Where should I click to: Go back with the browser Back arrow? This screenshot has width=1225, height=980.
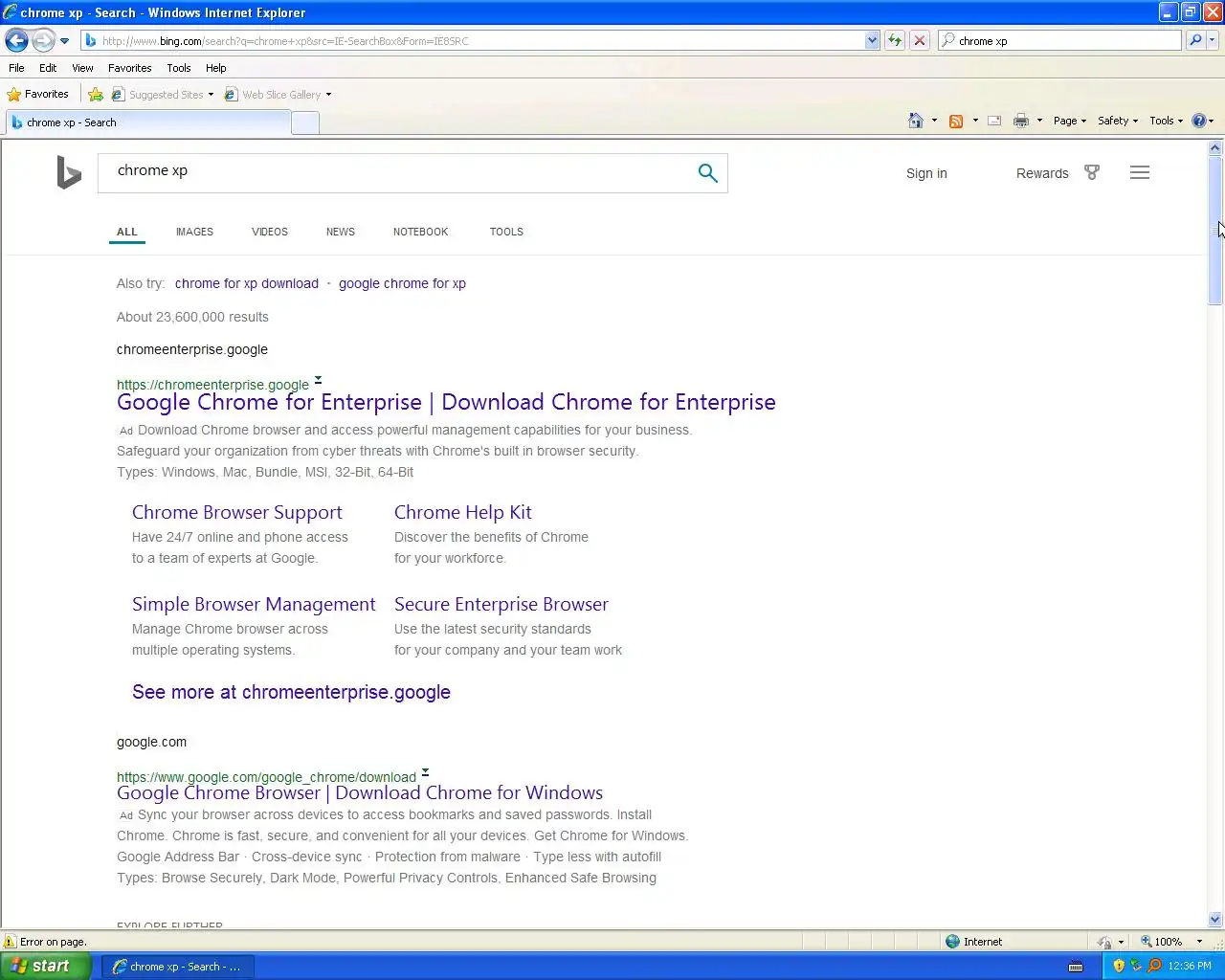[x=16, y=40]
